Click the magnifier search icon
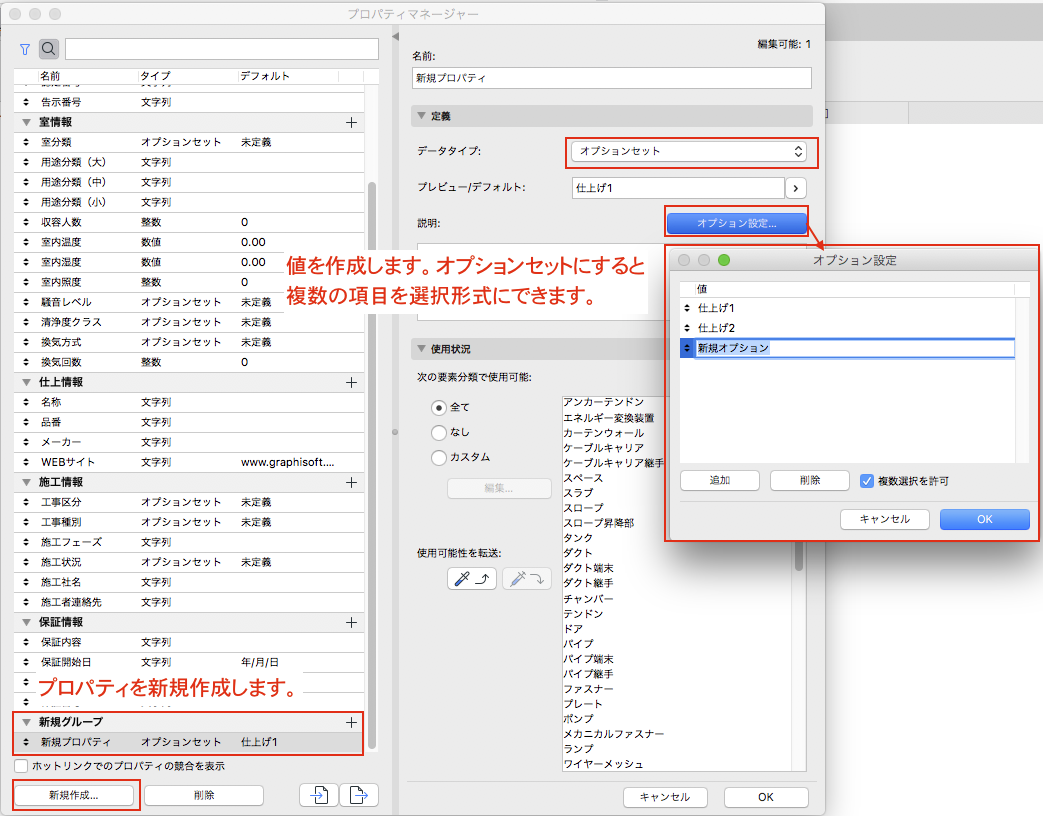The width and height of the screenshot is (1043, 816). (x=49, y=48)
